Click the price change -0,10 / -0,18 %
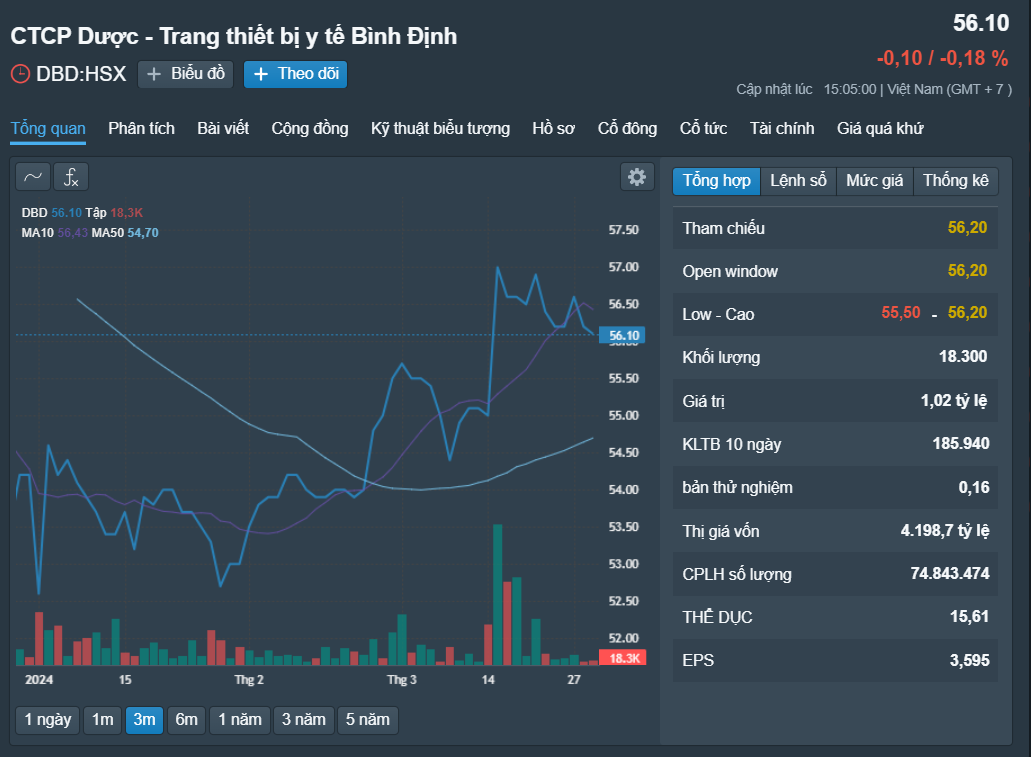Viewport: 1031px width, 757px height. (x=942, y=59)
